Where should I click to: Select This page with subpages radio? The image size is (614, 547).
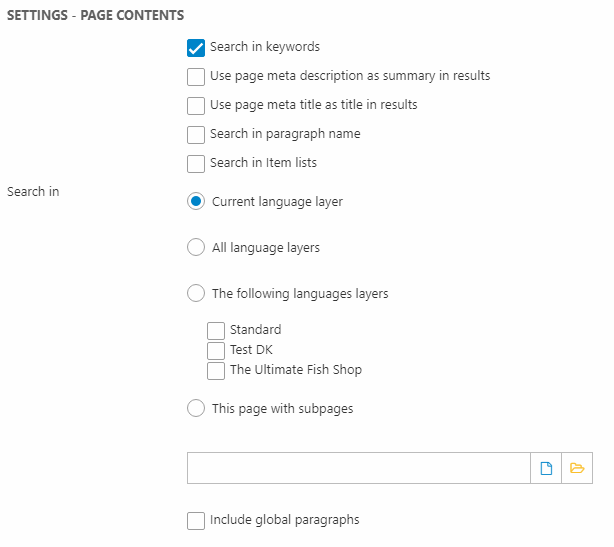click(196, 409)
